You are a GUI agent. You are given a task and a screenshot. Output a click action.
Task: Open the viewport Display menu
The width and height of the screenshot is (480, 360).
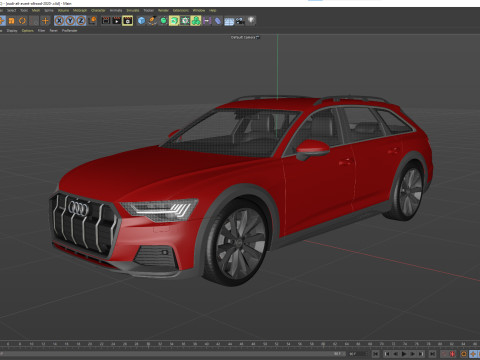12,31
